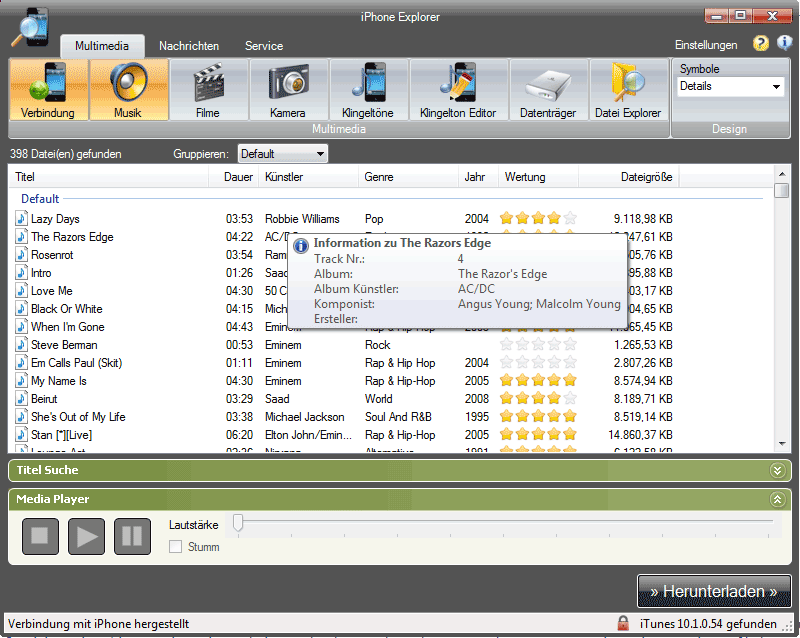
Task: Click the Default group header
Action: [x=40, y=199]
